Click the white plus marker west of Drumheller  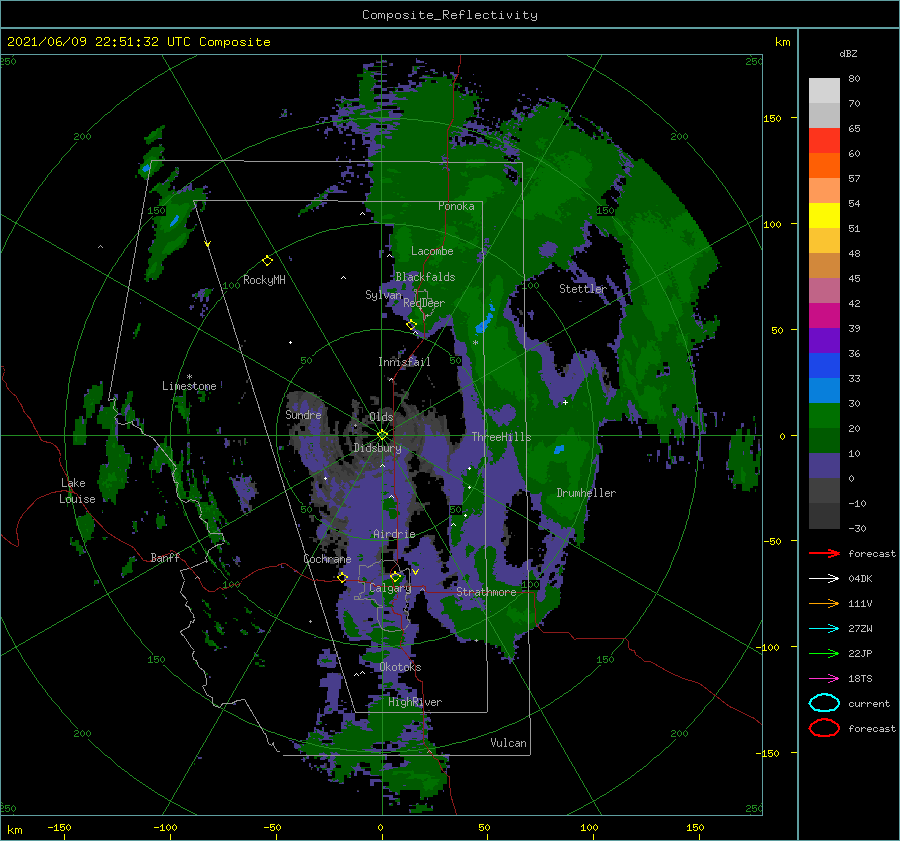565,402
